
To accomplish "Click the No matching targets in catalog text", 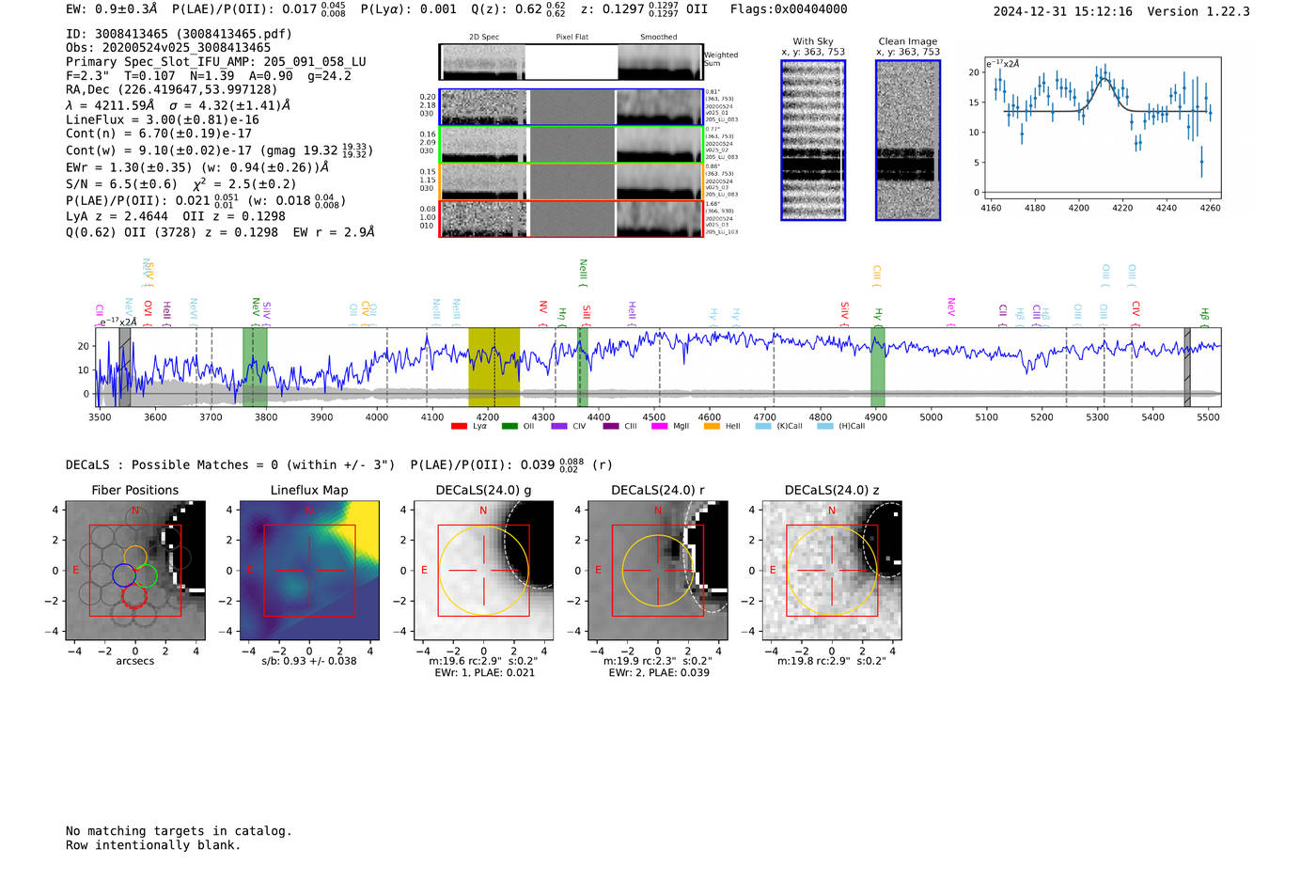I will (179, 831).
